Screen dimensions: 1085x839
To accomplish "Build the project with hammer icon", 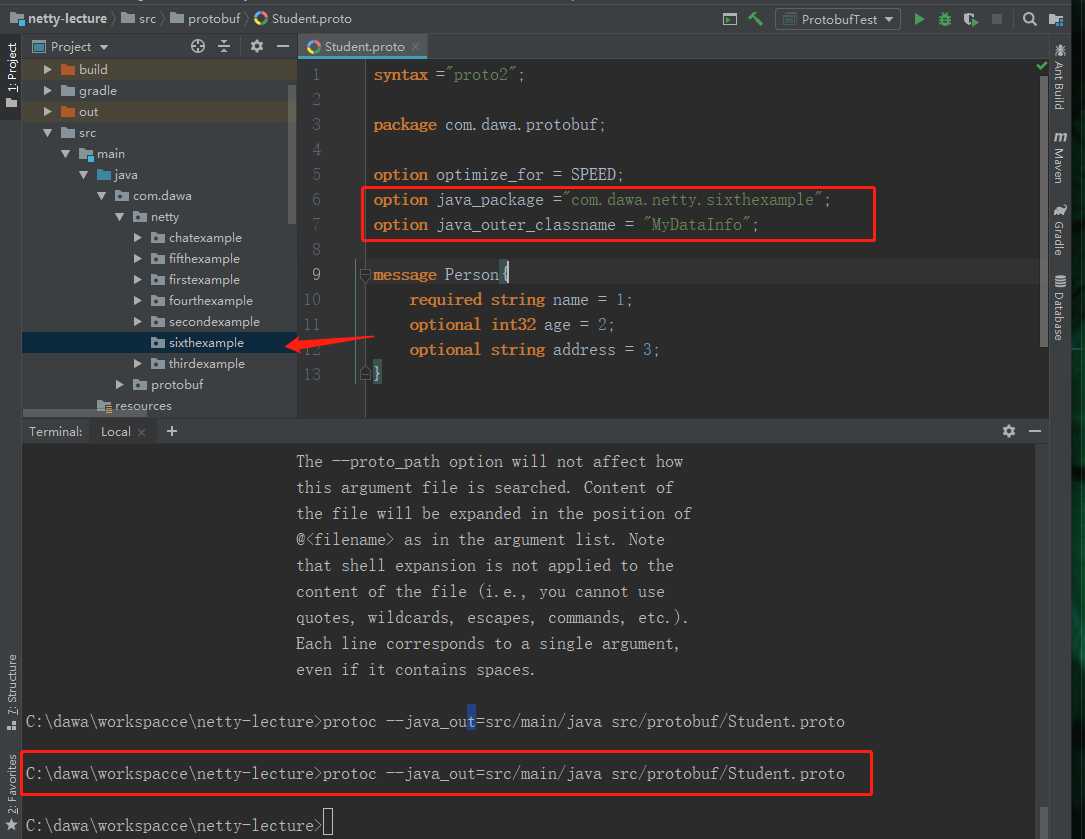I will tap(756, 19).
